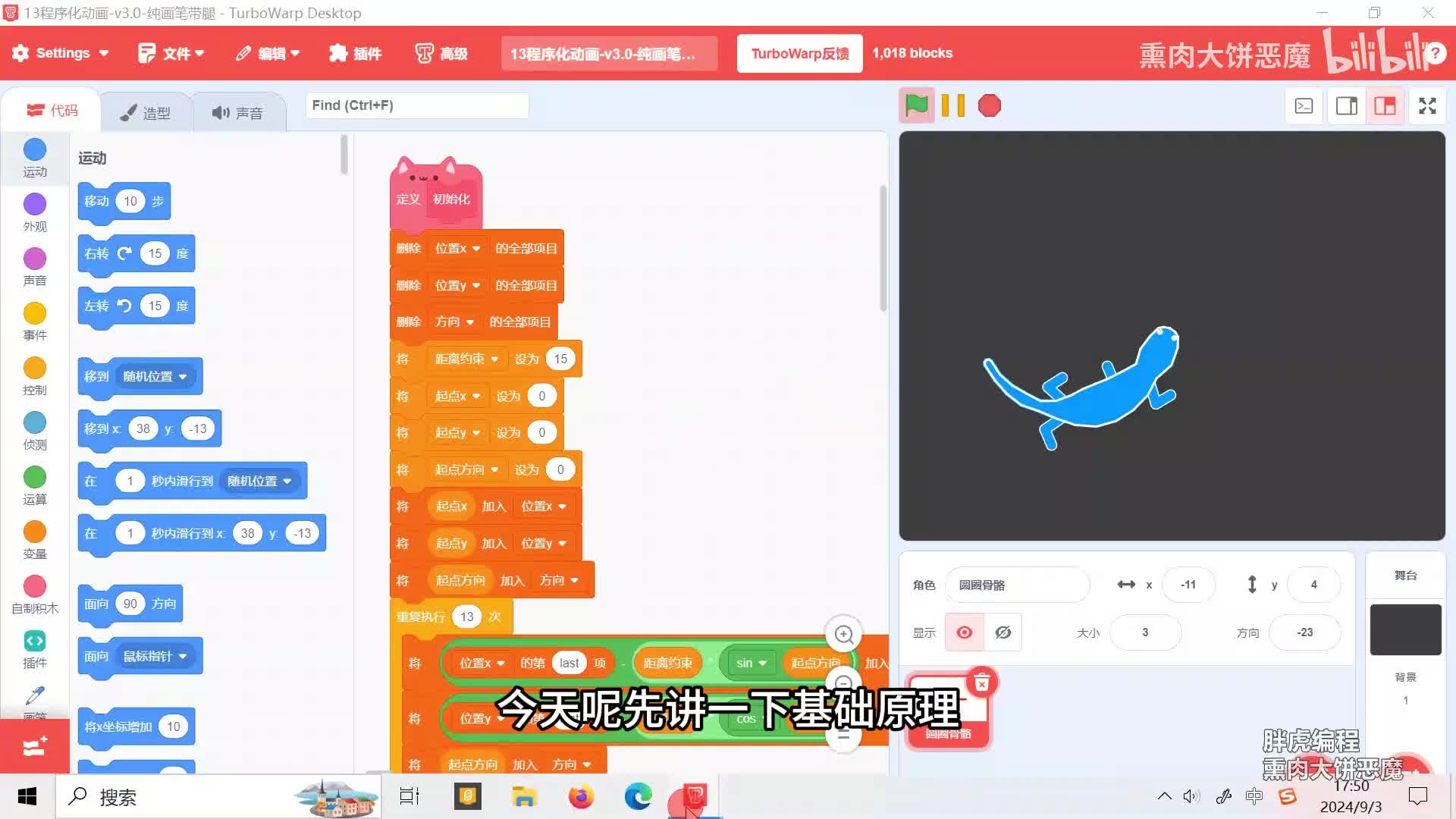
Task: Open 位置x list dropdown in first 删除 block
Action: point(457,249)
